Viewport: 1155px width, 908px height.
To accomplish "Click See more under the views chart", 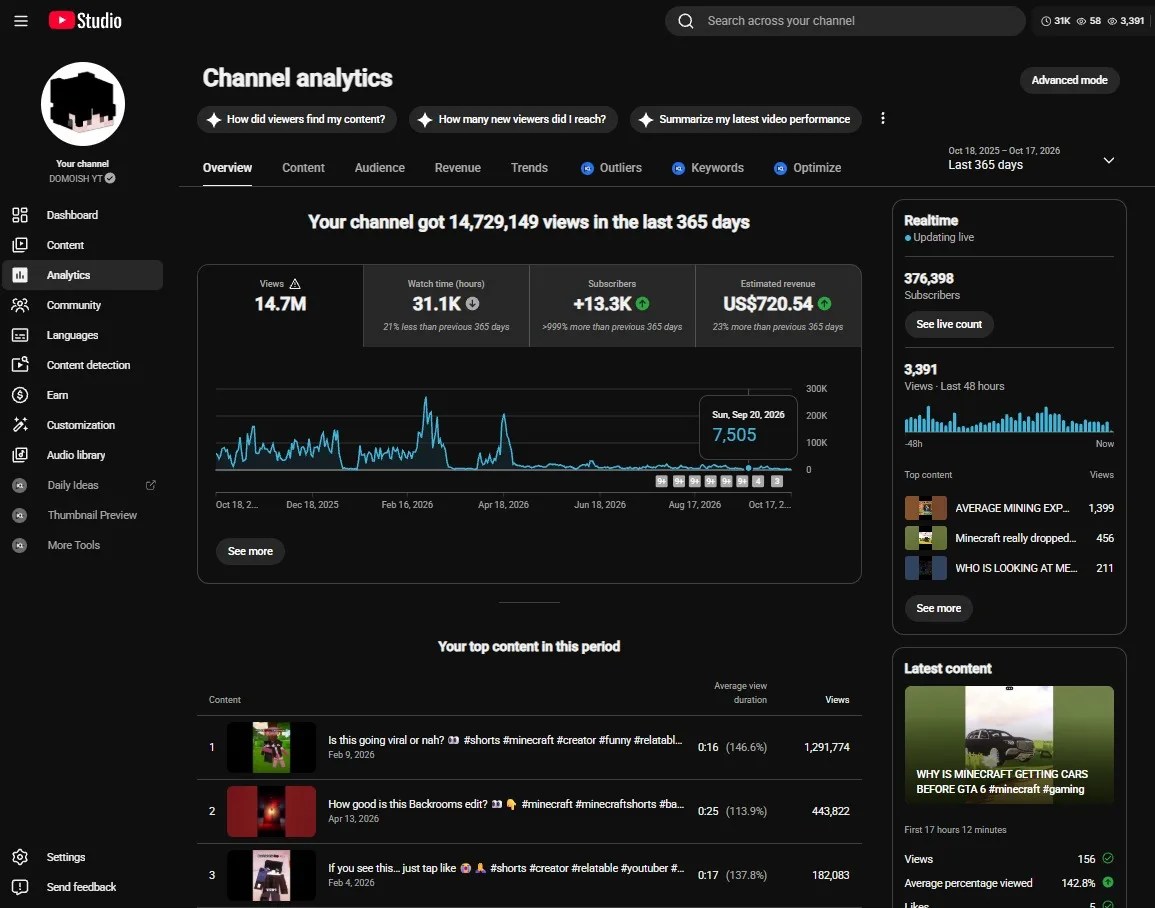I will point(250,552).
